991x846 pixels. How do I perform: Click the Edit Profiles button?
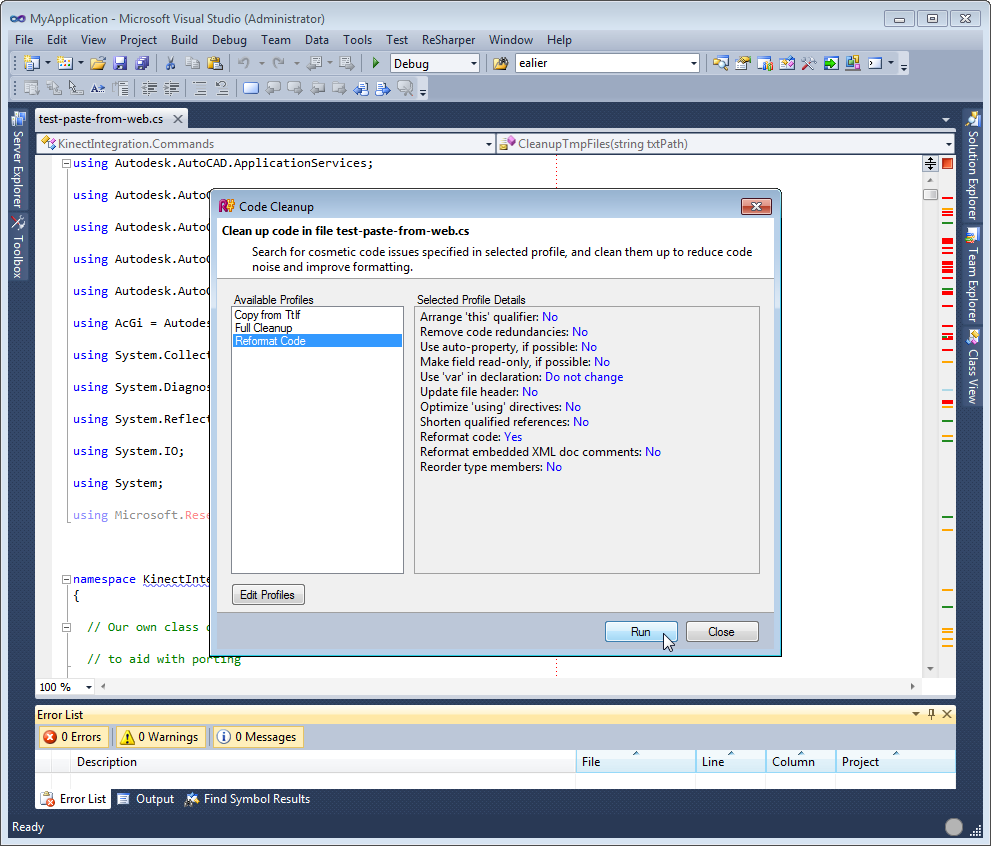[268, 595]
